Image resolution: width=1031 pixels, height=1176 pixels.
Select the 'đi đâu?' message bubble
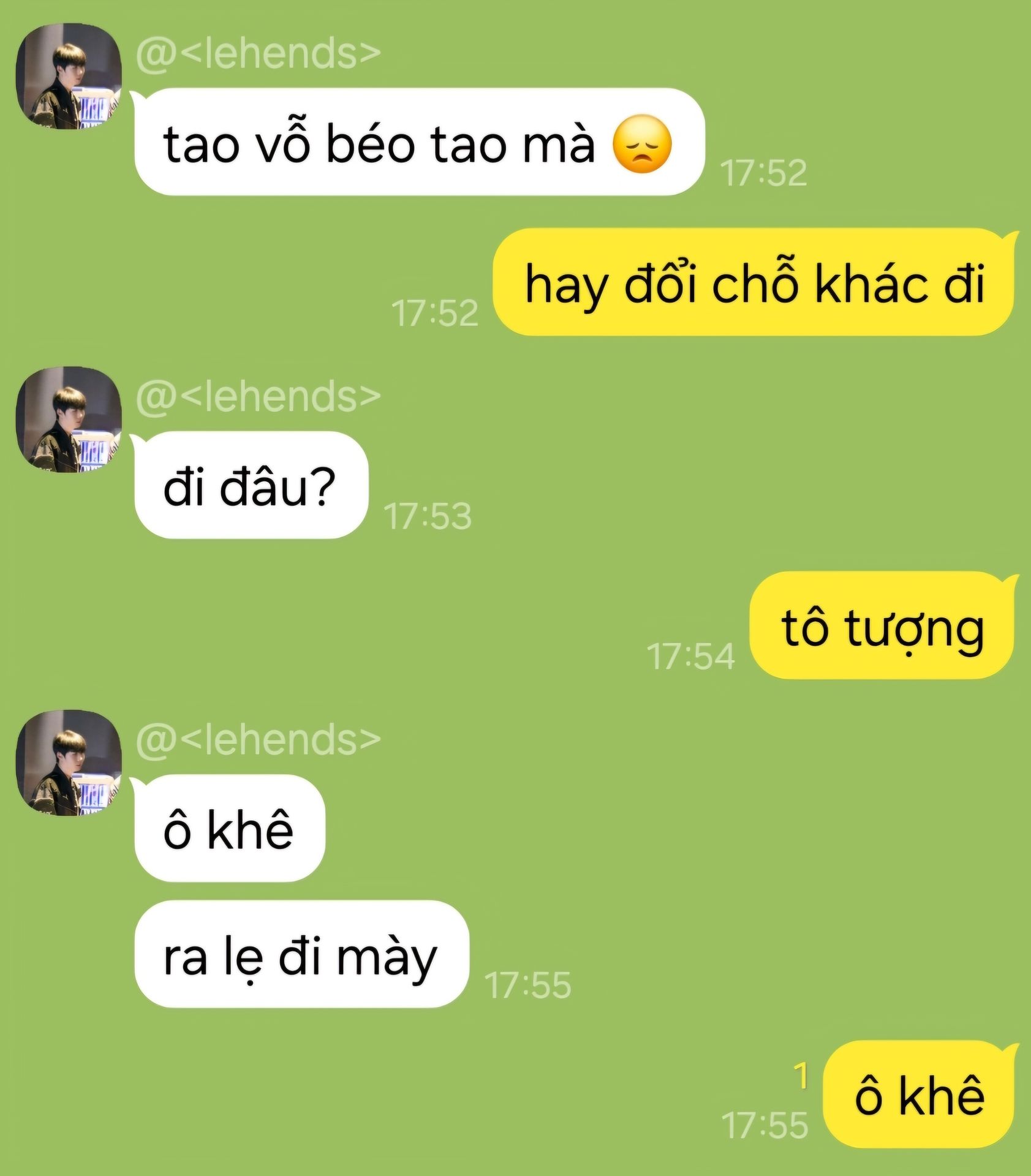pyautogui.click(x=251, y=485)
